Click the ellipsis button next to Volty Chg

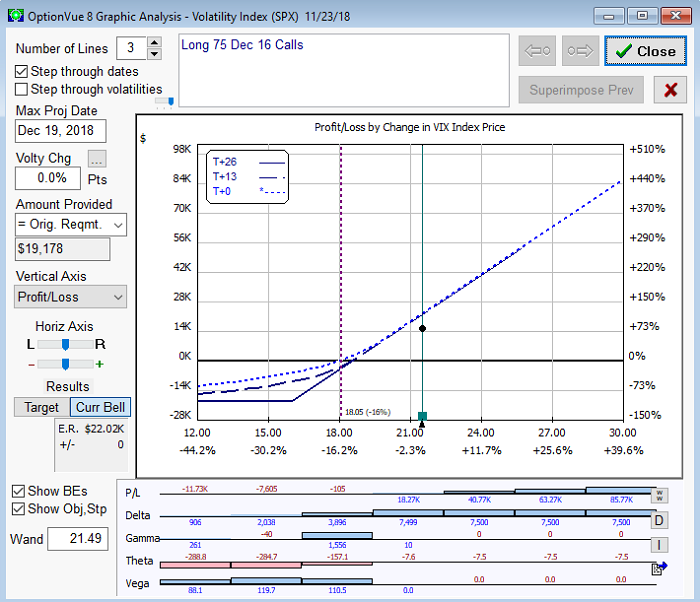[96, 159]
